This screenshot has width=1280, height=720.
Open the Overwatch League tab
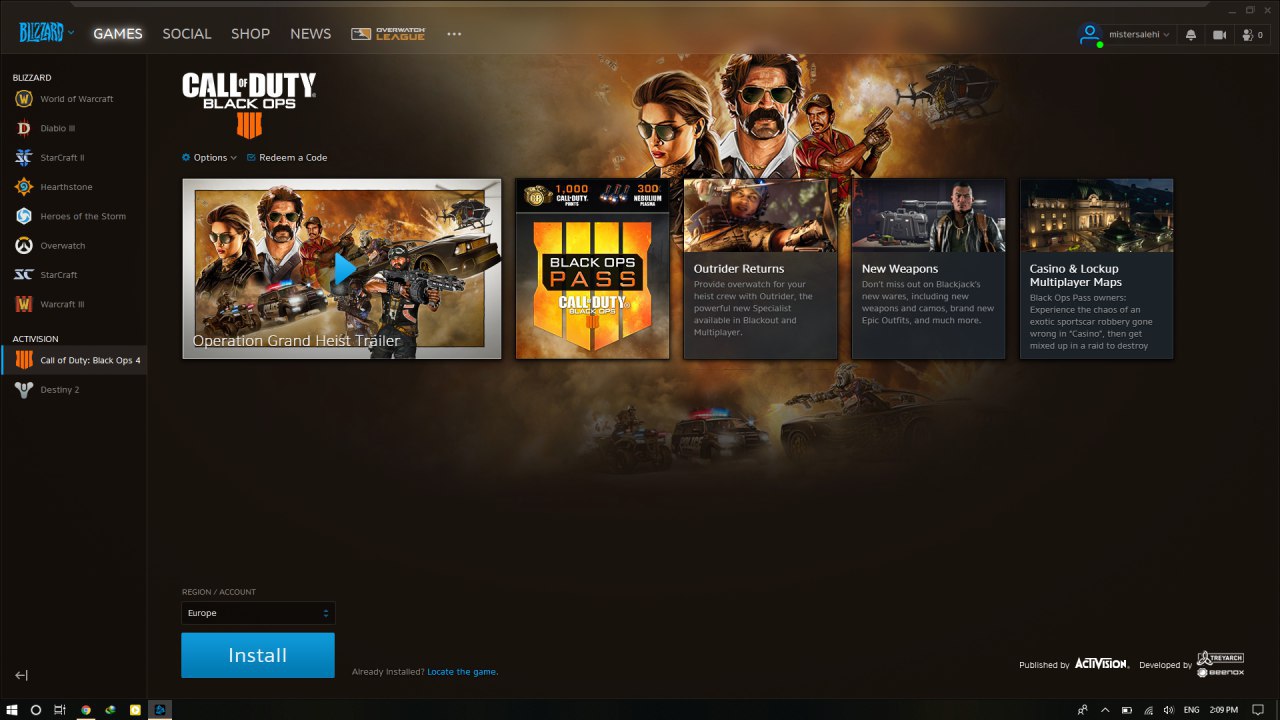click(388, 34)
